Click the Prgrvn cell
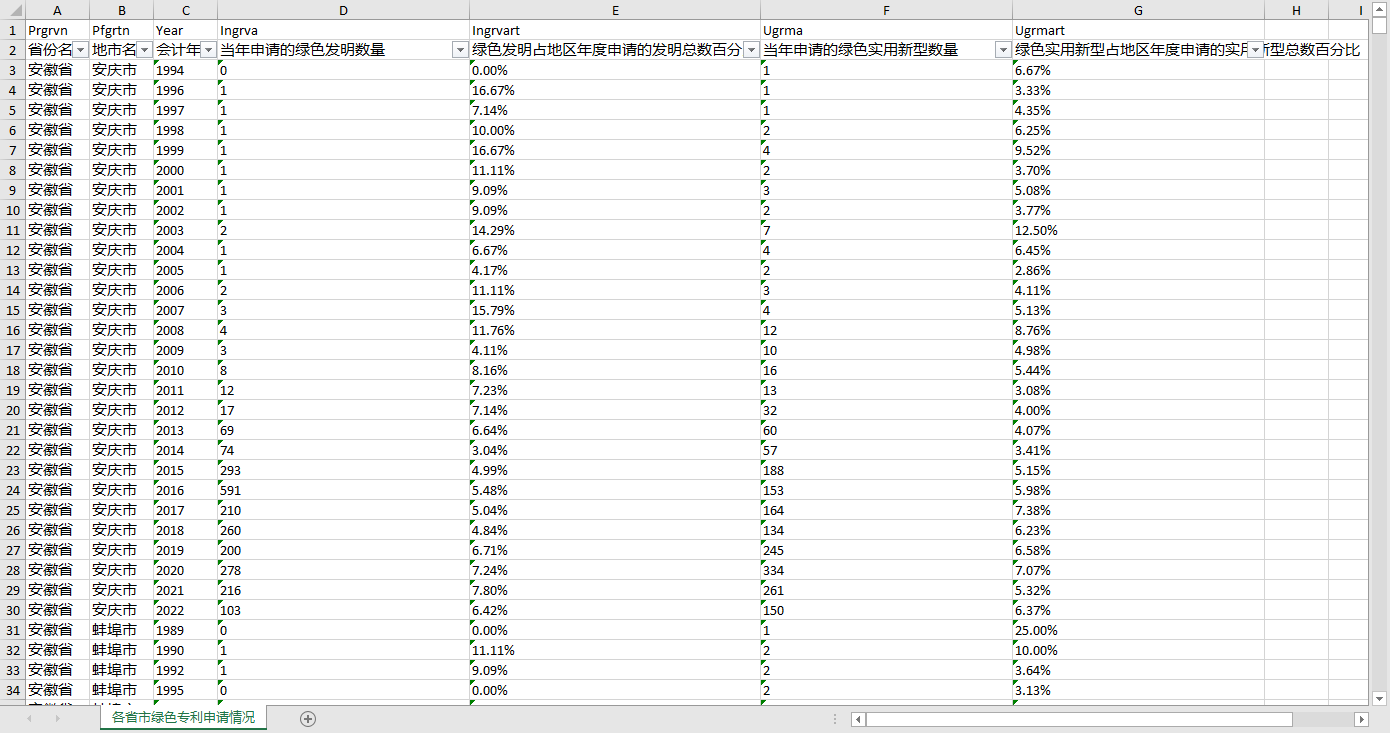 pos(57,30)
